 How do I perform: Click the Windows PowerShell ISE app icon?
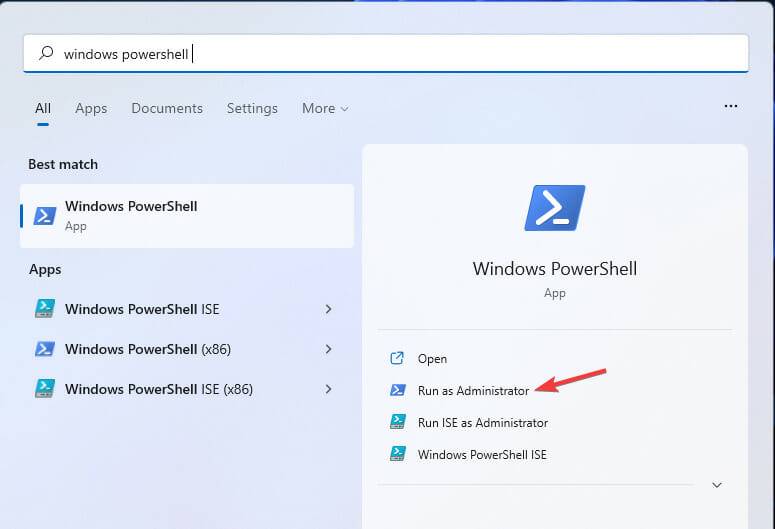pyautogui.click(x=44, y=309)
